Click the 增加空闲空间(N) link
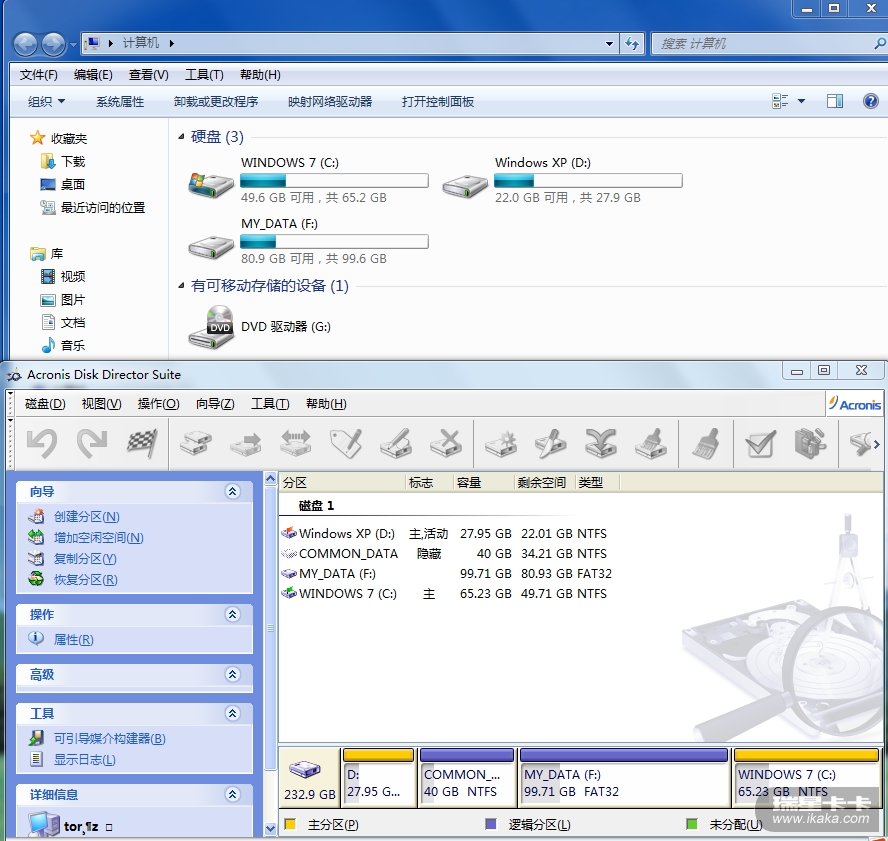Viewport: 888px width, 841px height. (x=99, y=537)
